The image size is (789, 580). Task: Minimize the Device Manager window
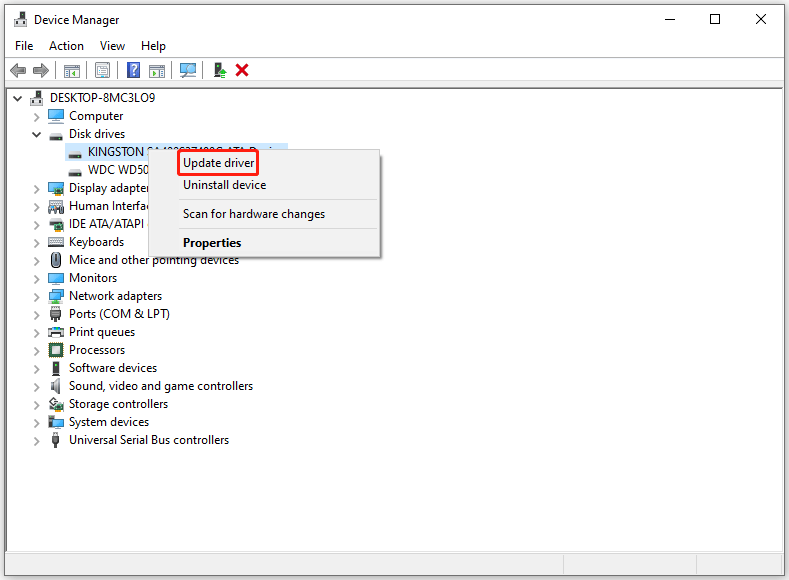coord(670,20)
